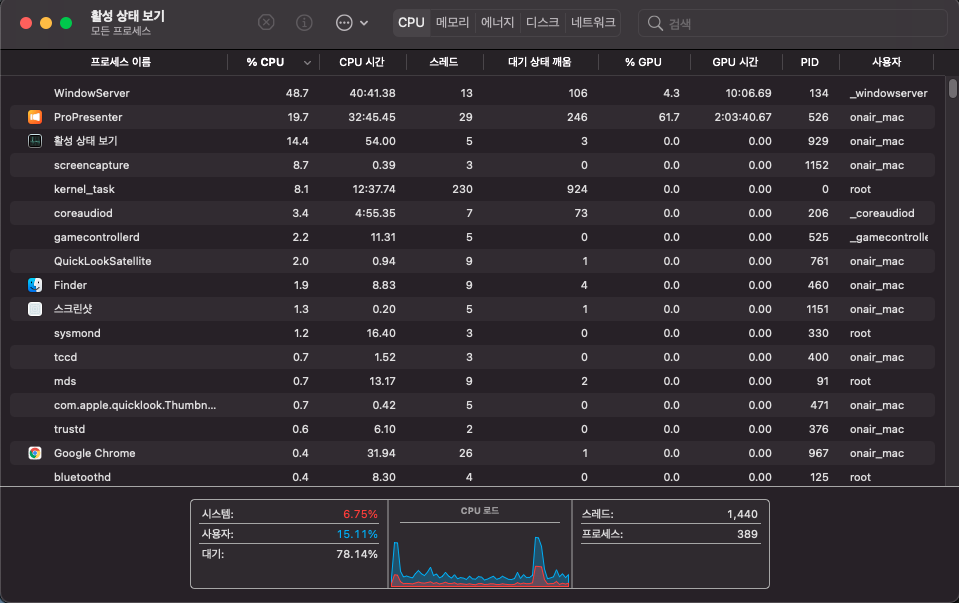The width and height of the screenshot is (959, 603).
Task: Click the 시스템 6.75% value
Action: click(x=360, y=514)
